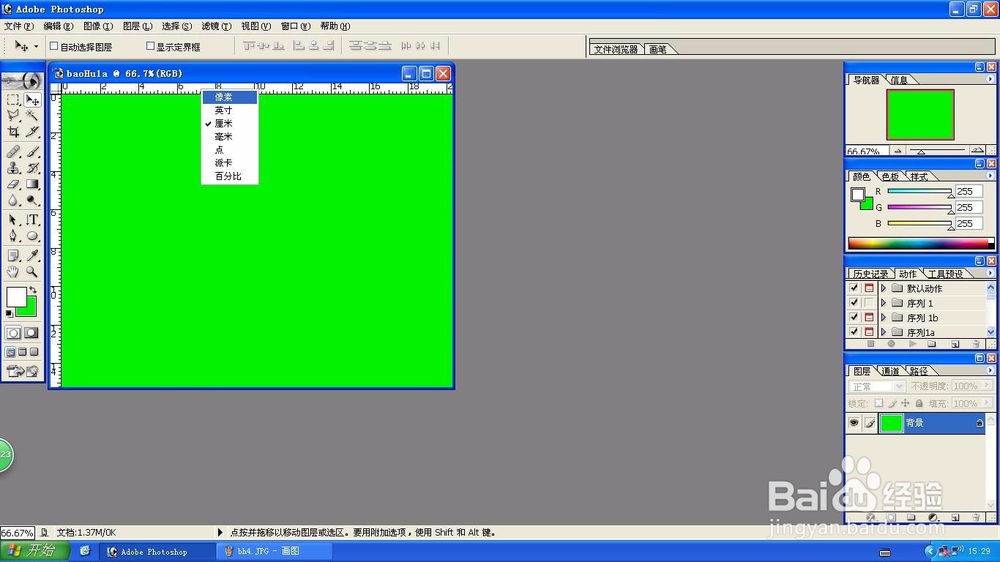Toggle dialog icon for 默认动作
The image size is (1000, 562).
click(x=869, y=288)
